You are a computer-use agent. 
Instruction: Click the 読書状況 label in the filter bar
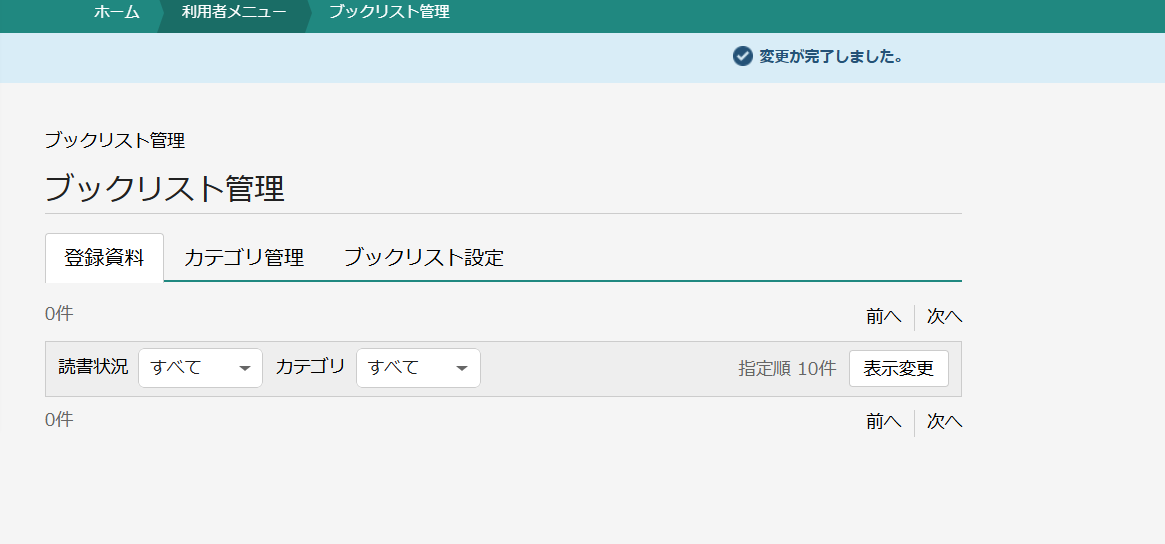point(93,367)
